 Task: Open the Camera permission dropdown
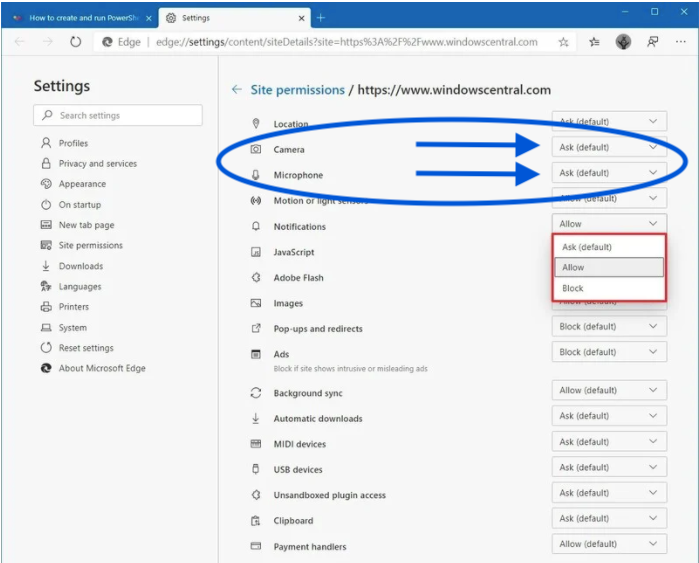click(x=609, y=147)
